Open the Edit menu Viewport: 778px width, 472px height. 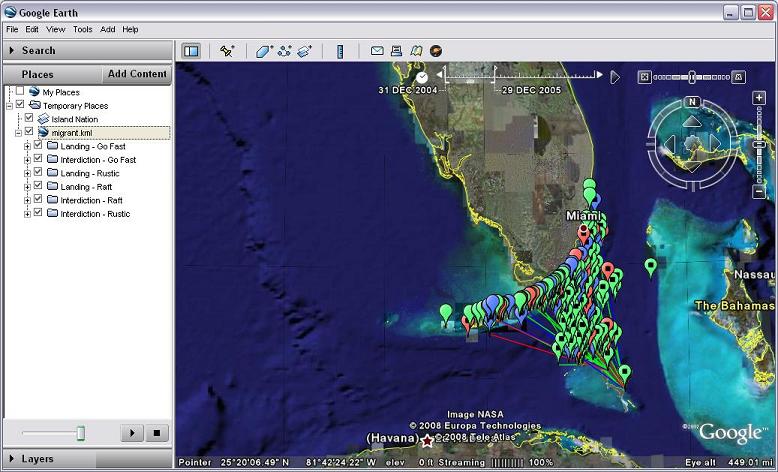point(32,29)
